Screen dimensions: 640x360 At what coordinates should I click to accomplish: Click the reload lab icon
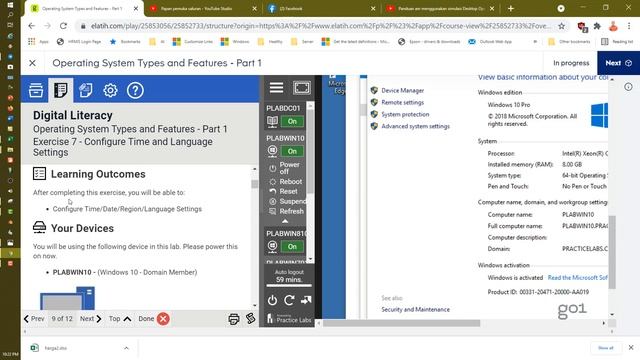(289, 300)
